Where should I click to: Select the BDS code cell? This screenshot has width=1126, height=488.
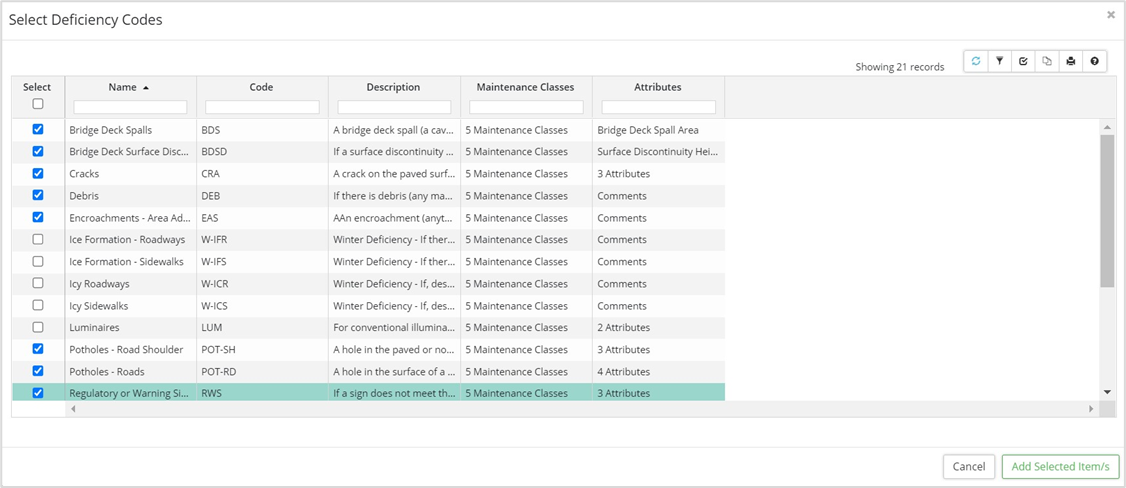tap(263, 131)
